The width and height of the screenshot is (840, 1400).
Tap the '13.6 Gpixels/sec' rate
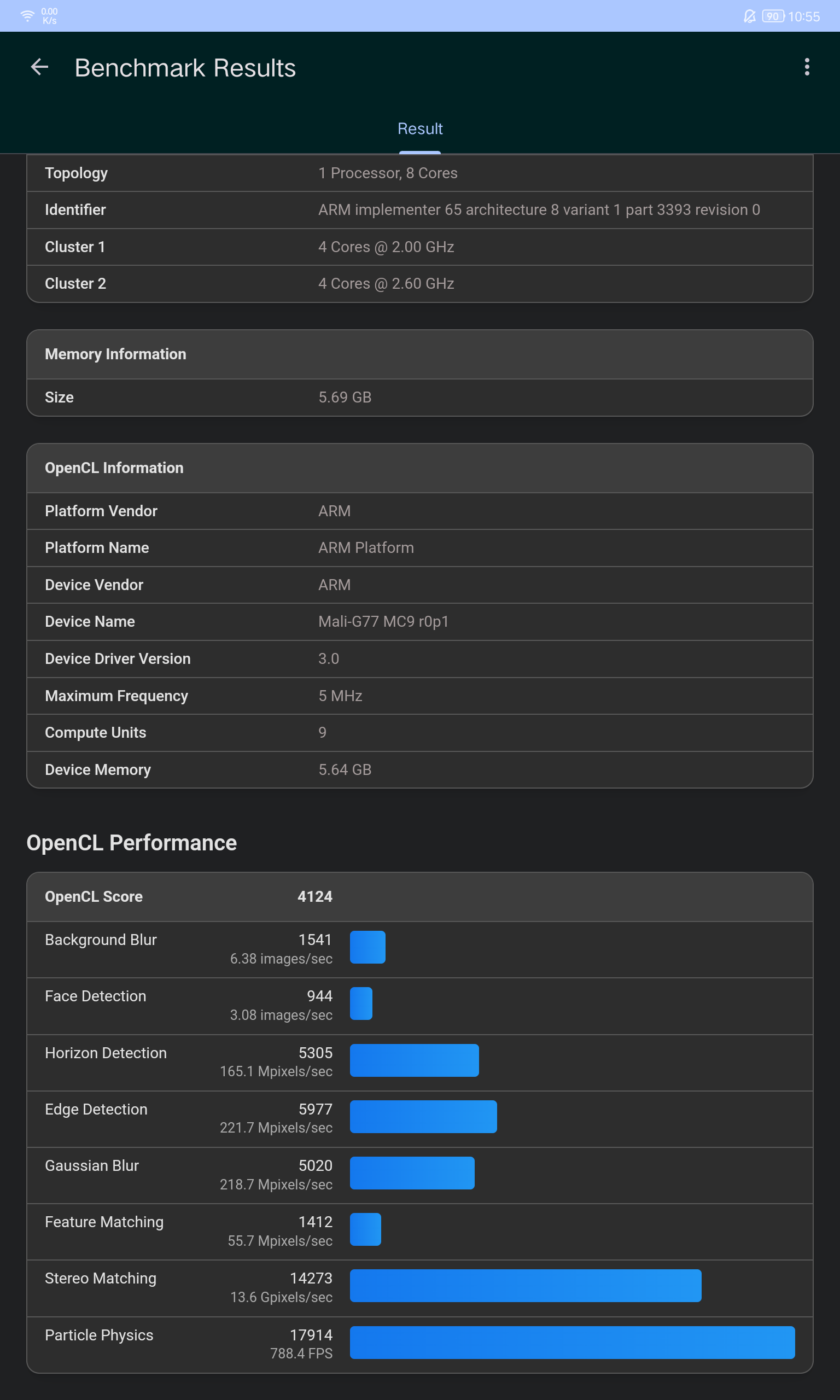click(x=281, y=1298)
